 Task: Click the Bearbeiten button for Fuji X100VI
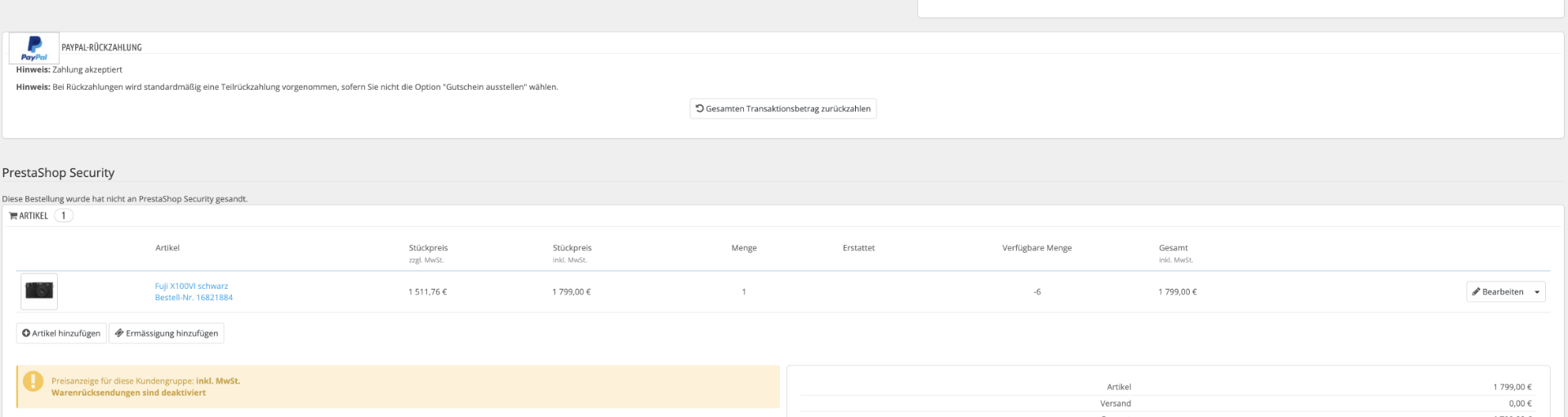[x=1498, y=292]
